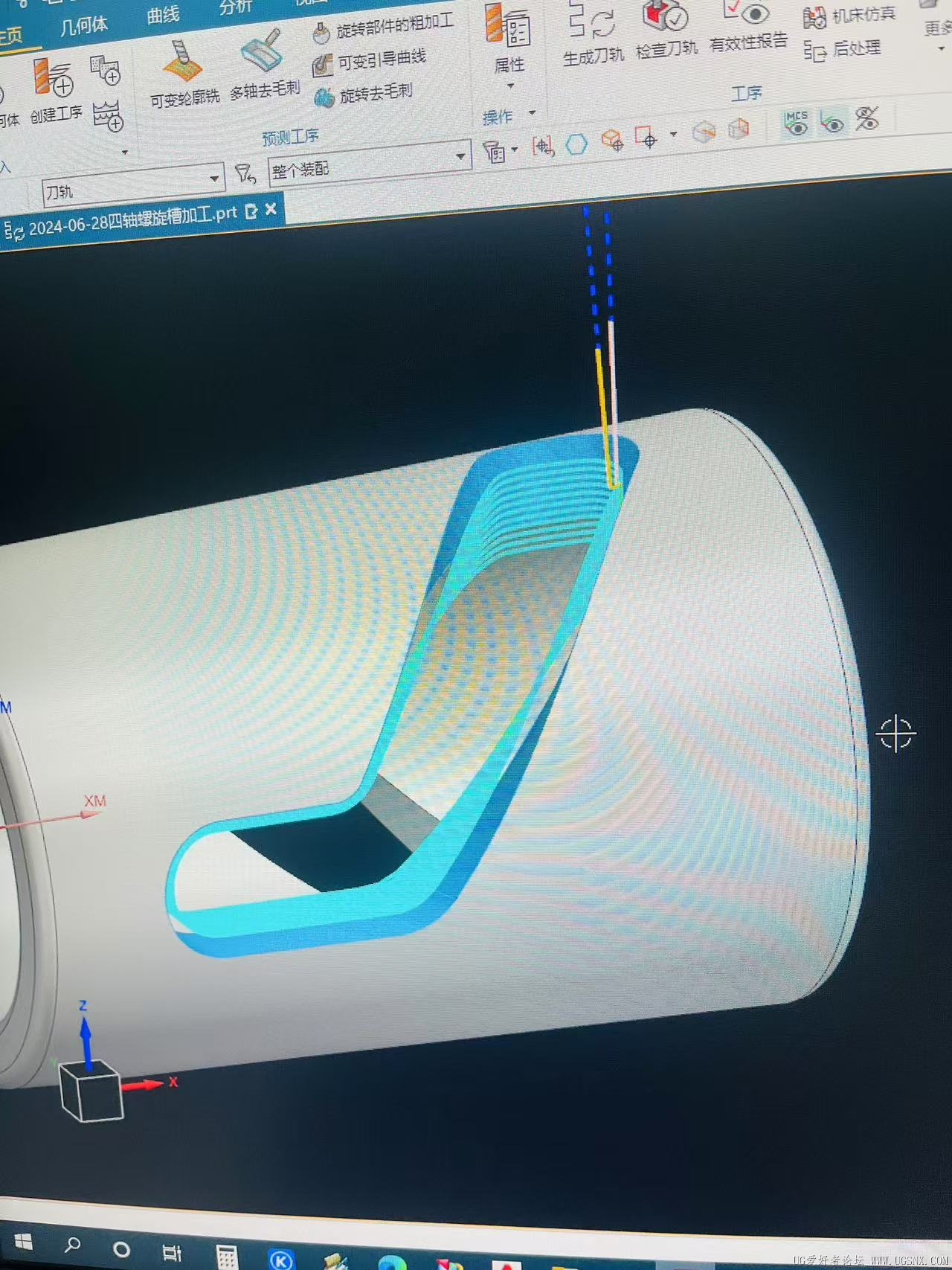Select the 可变轮廓铣 variable contour milling tool
Screen dimensions: 952x1270
[x=182, y=61]
